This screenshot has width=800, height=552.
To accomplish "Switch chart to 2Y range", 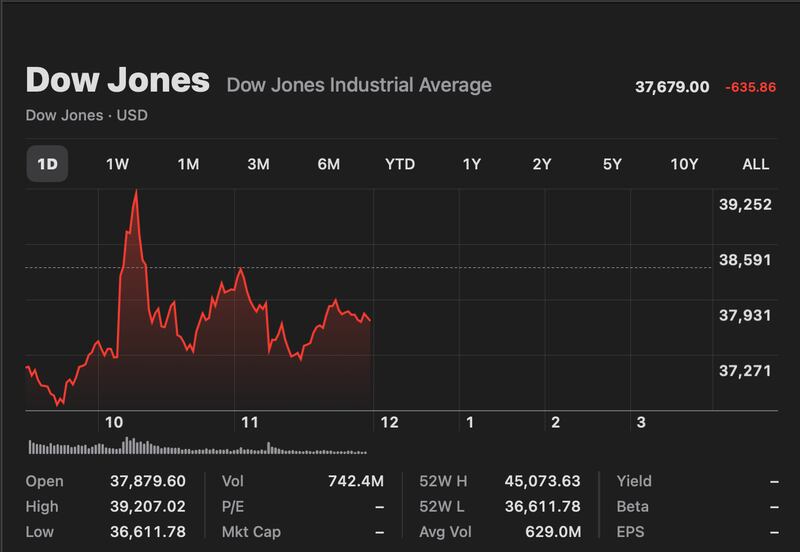I will point(542,164).
